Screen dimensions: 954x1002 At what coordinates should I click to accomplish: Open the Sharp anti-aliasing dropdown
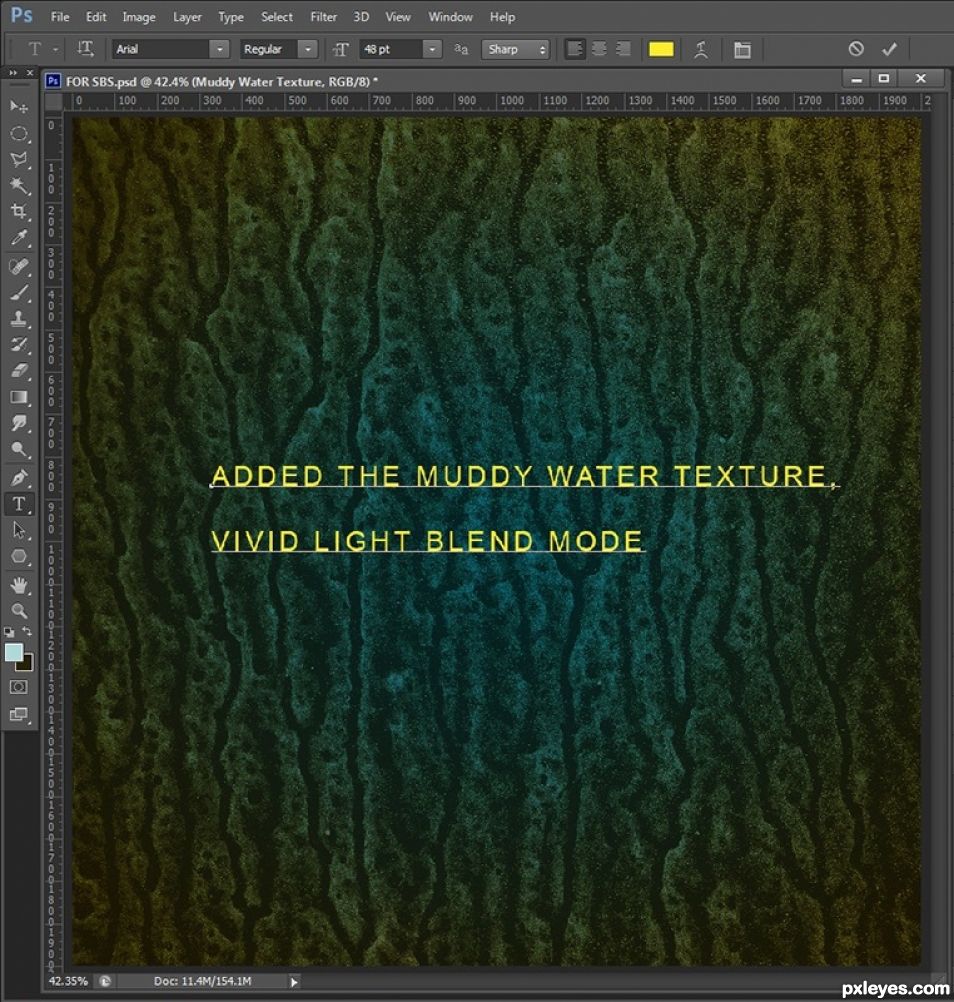516,49
